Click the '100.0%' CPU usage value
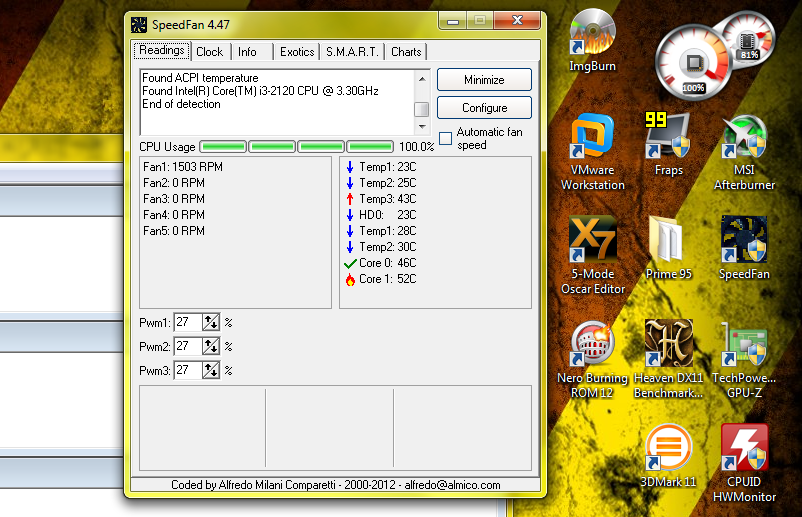The width and height of the screenshot is (802, 517). (x=416, y=147)
